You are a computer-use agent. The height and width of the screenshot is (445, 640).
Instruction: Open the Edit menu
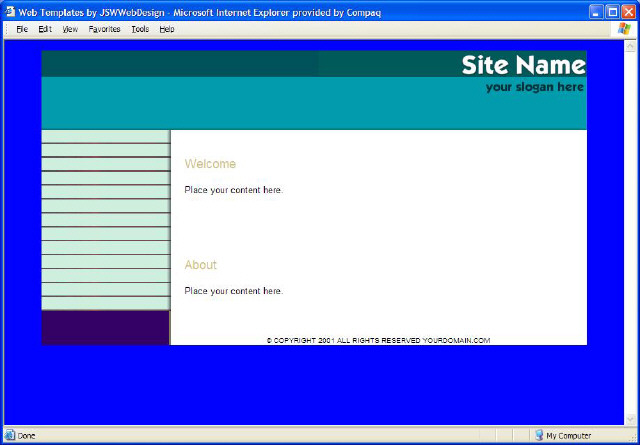click(x=45, y=29)
